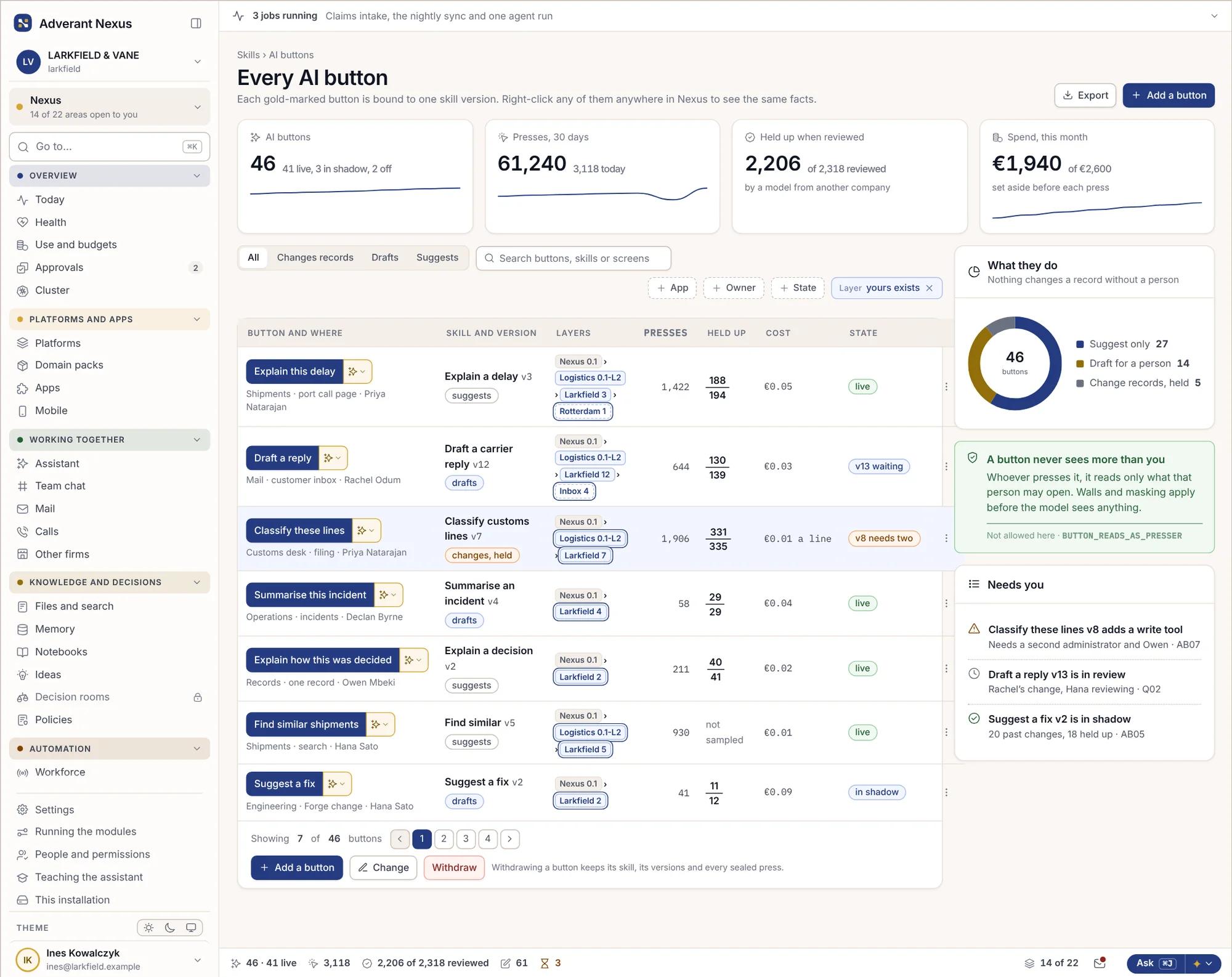Image resolution: width=1232 pixels, height=977 pixels.
Task: Go to page 3 of buttons
Action: tap(466, 838)
